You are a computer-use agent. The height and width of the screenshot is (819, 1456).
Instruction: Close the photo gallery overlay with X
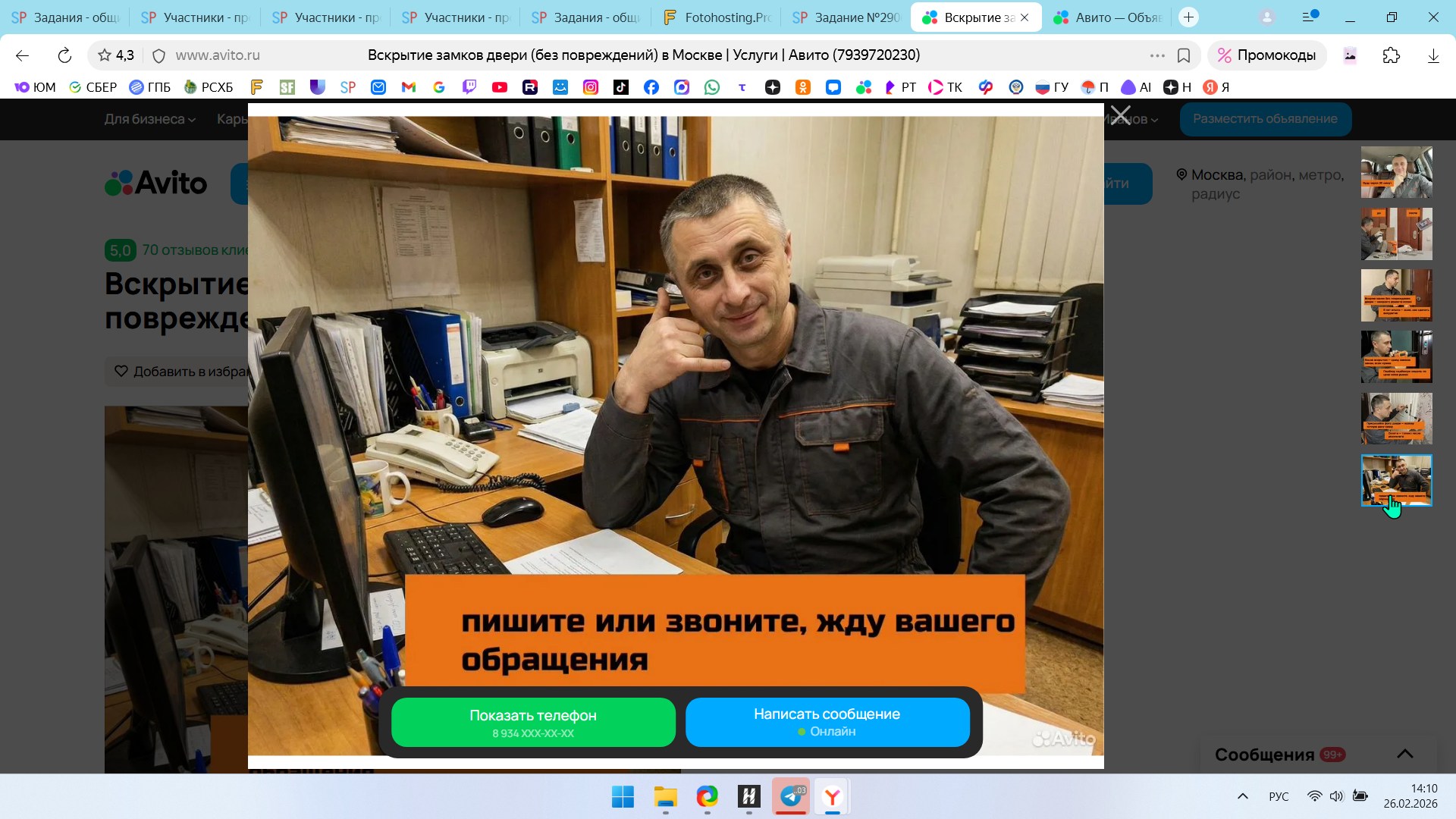tap(1120, 116)
